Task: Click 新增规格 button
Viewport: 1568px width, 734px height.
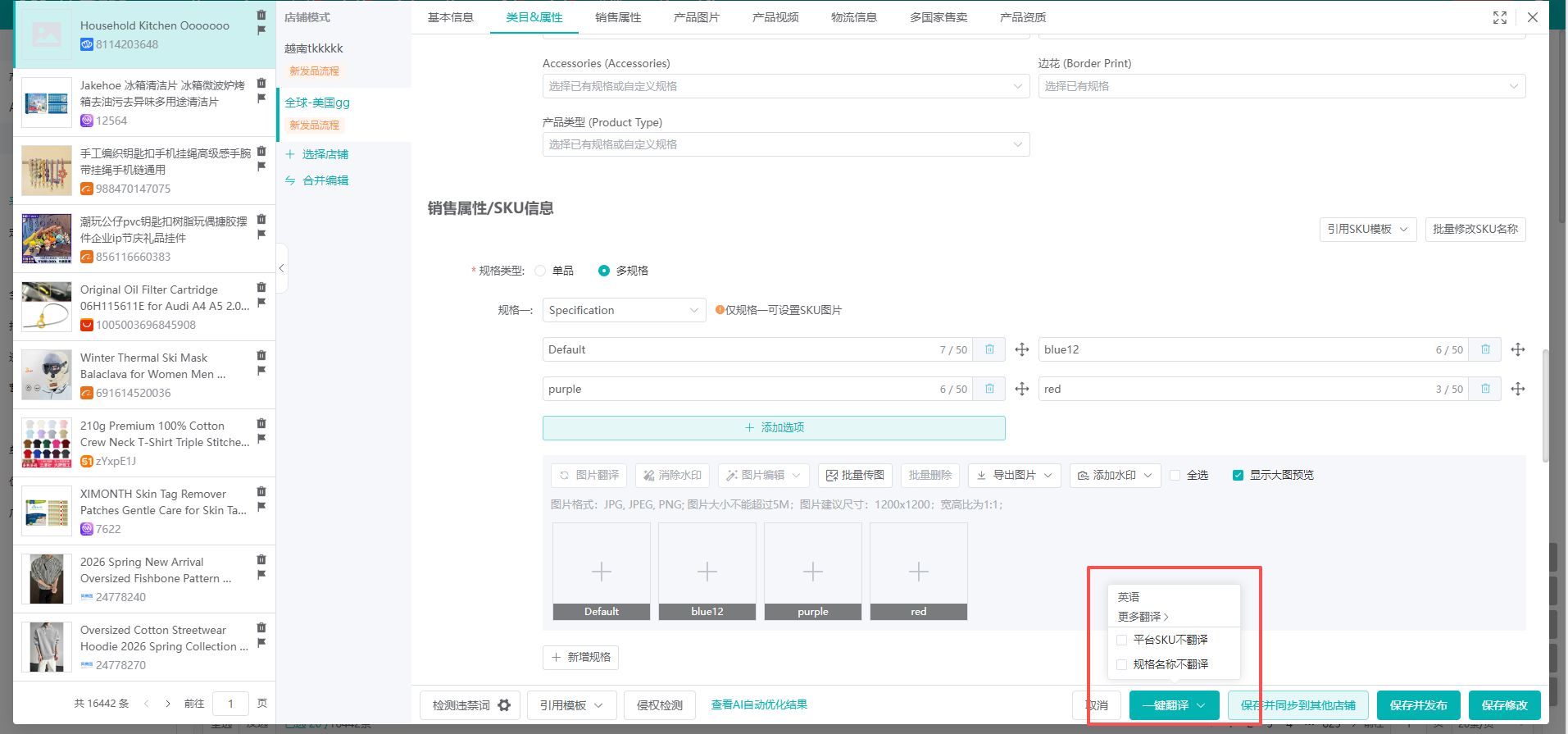Action: click(580, 658)
